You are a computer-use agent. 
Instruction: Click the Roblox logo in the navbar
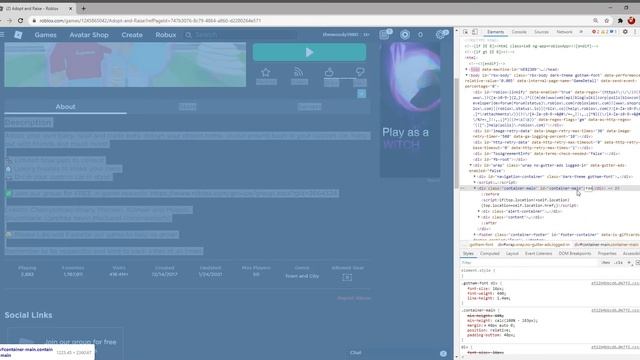pos(18,35)
